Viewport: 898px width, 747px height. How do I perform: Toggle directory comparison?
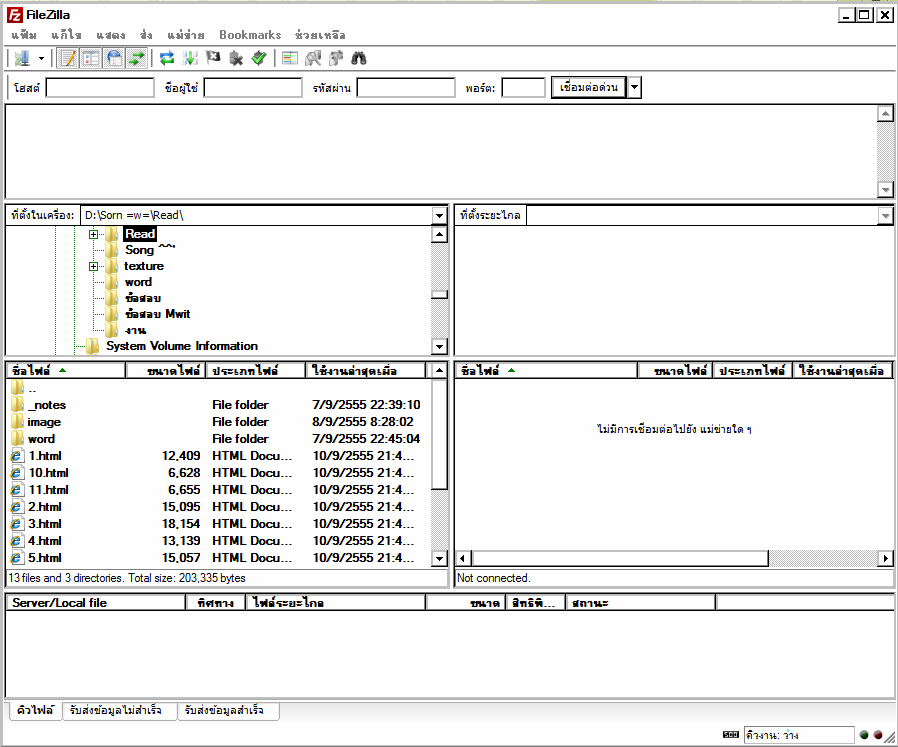click(x=313, y=58)
